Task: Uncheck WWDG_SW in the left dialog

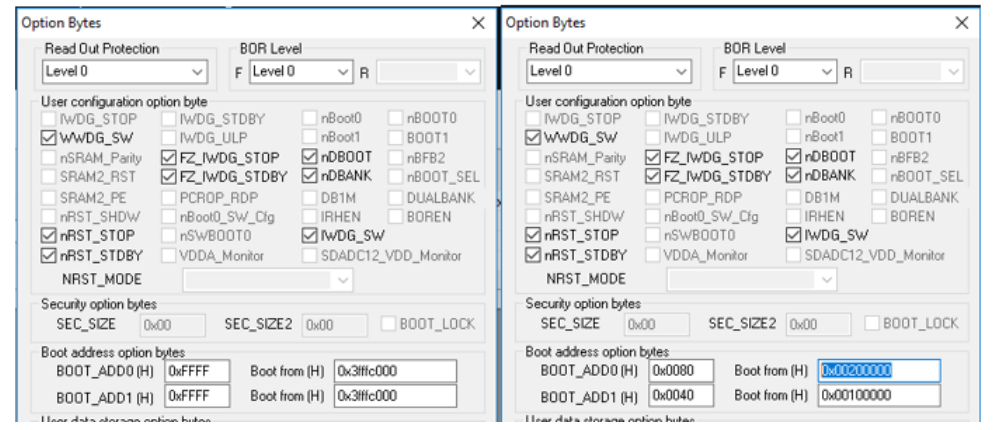Action: 50,138
